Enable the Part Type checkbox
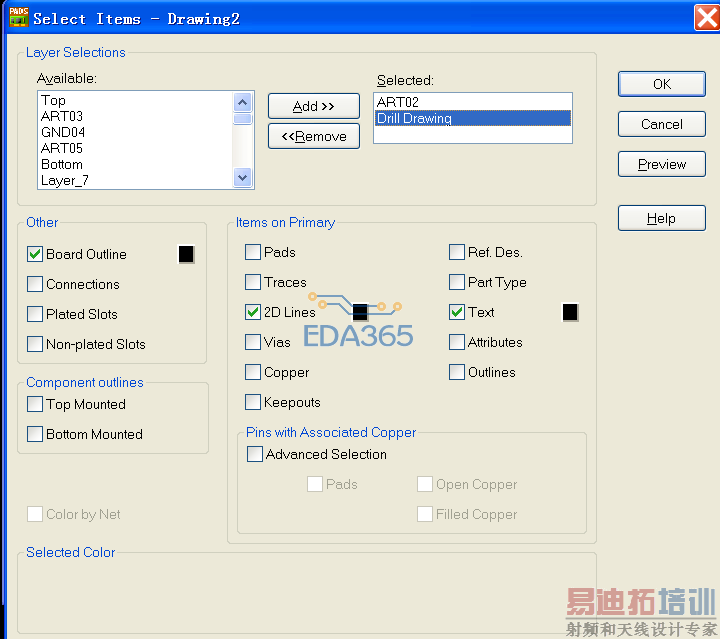720x639 pixels. (457, 282)
